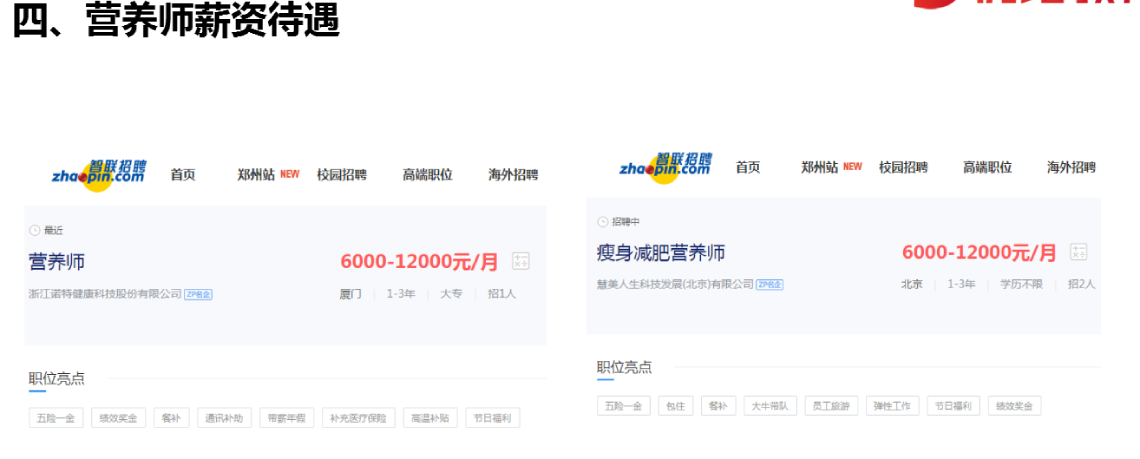Click ZP名企 badge next to 慧美人生科技发展
Screen dimensions: 1140x459
pos(770,284)
